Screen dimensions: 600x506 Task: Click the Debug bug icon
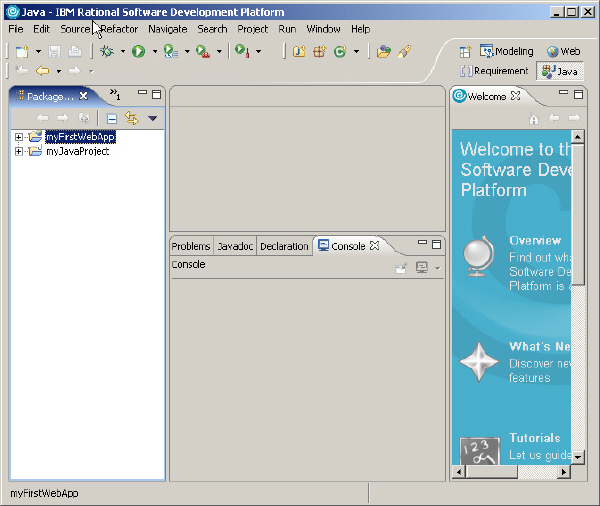pos(107,51)
